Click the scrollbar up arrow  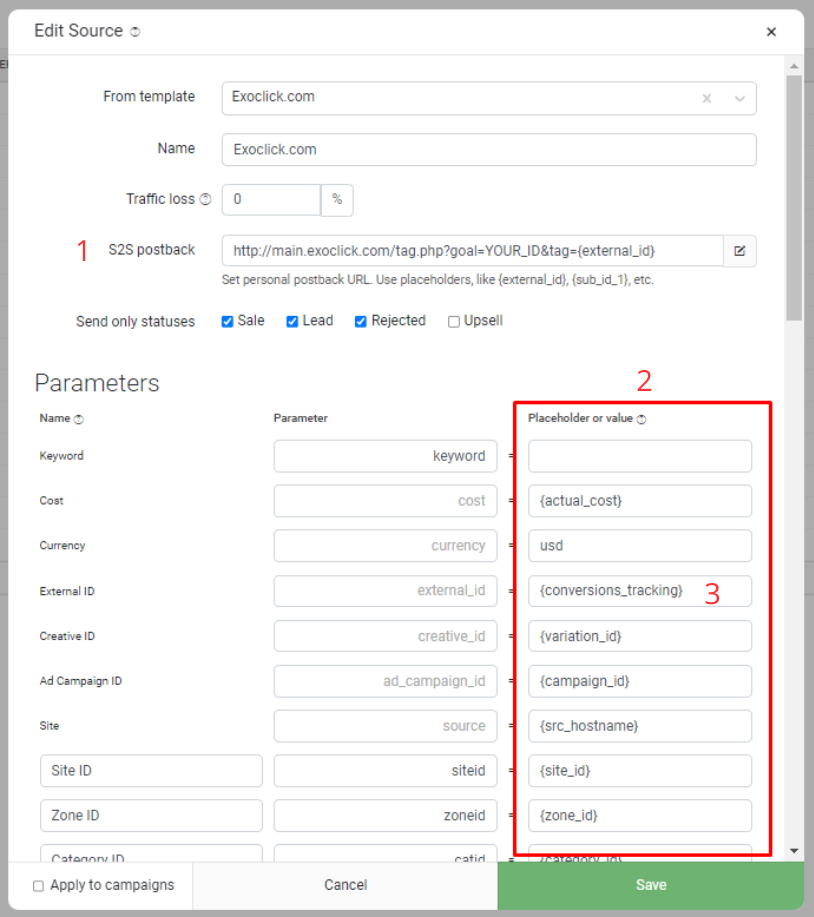coord(794,66)
